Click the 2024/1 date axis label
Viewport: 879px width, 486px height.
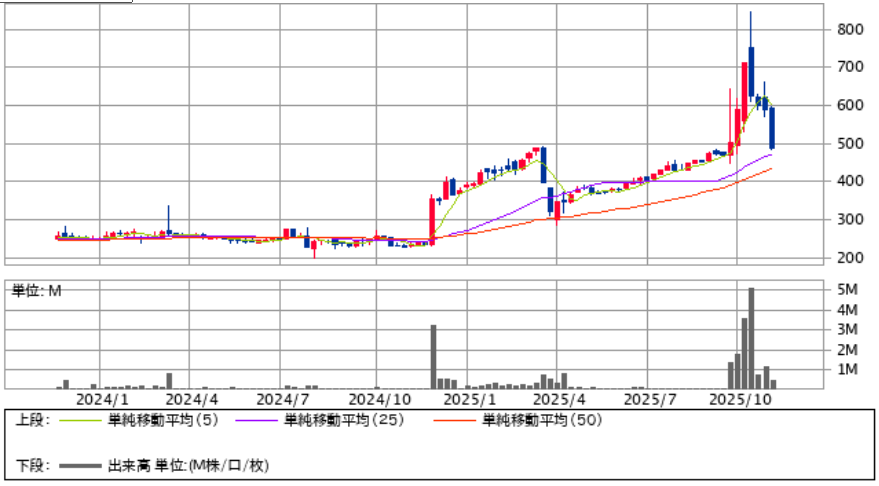[x=97, y=398]
